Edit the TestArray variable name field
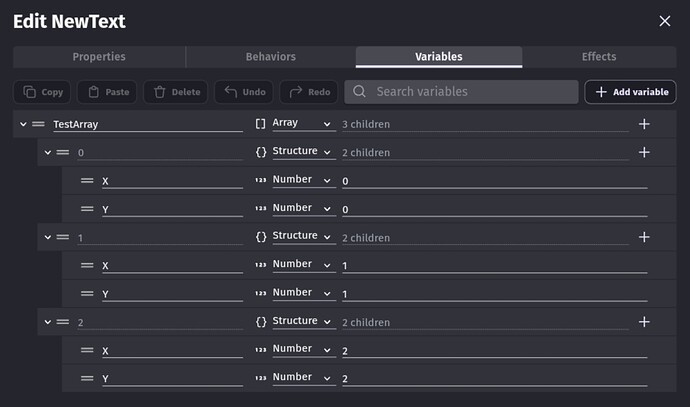The width and height of the screenshot is (690, 407). (148, 125)
